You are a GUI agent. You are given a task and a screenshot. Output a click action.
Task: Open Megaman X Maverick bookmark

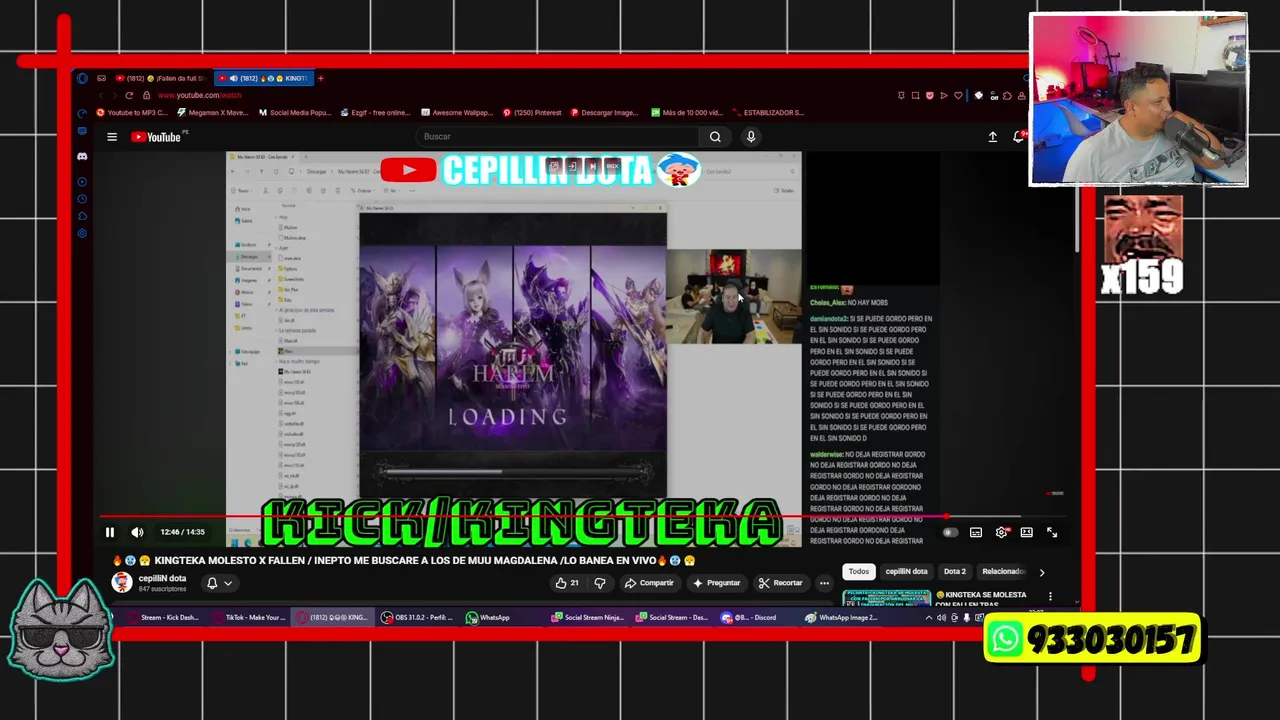(212, 113)
